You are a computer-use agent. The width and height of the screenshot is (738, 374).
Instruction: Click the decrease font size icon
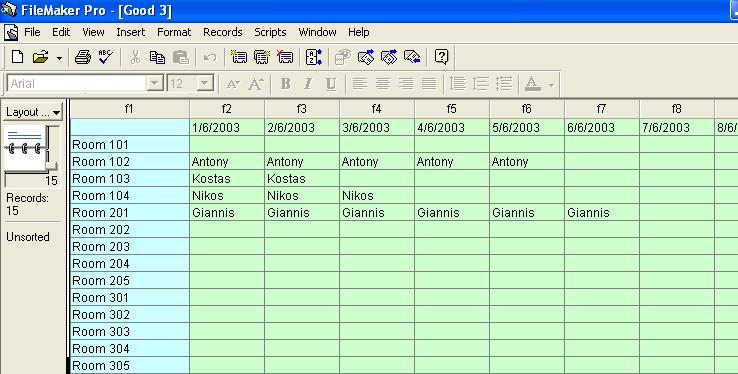[x=233, y=84]
